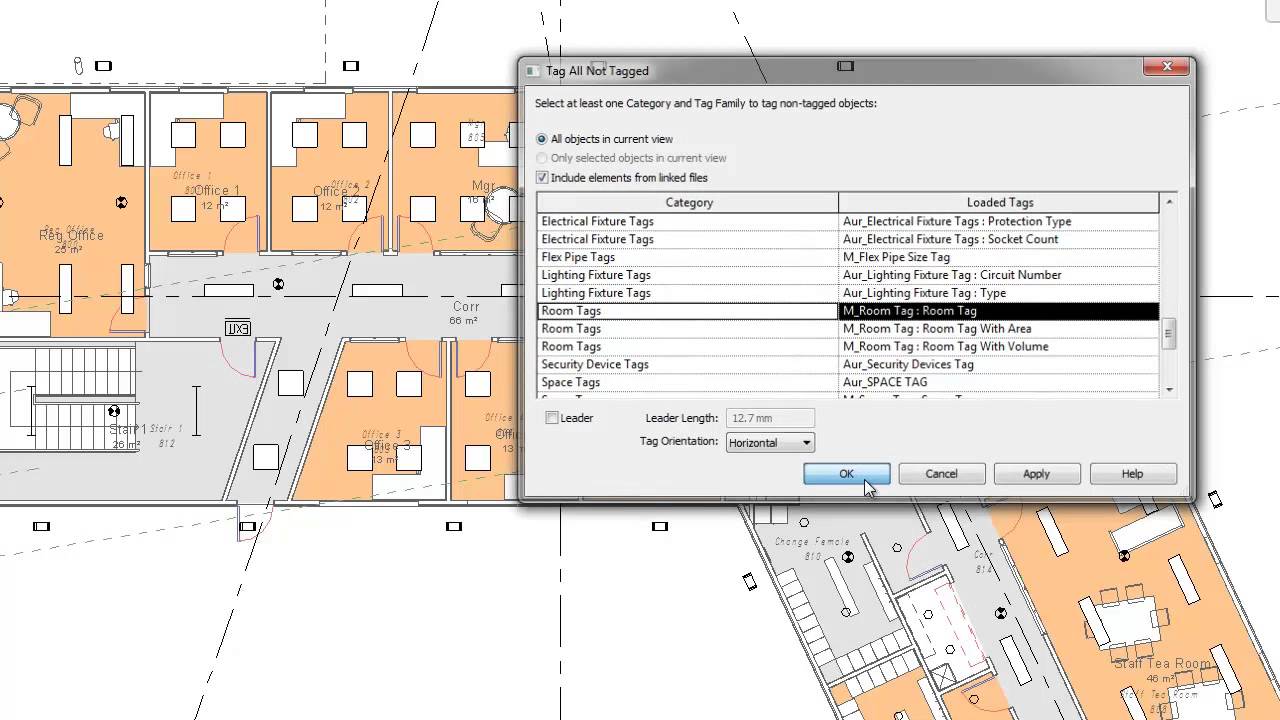Screen dimensions: 1280x720
Task: Click the Reg Office room tag
Action: coord(70,240)
